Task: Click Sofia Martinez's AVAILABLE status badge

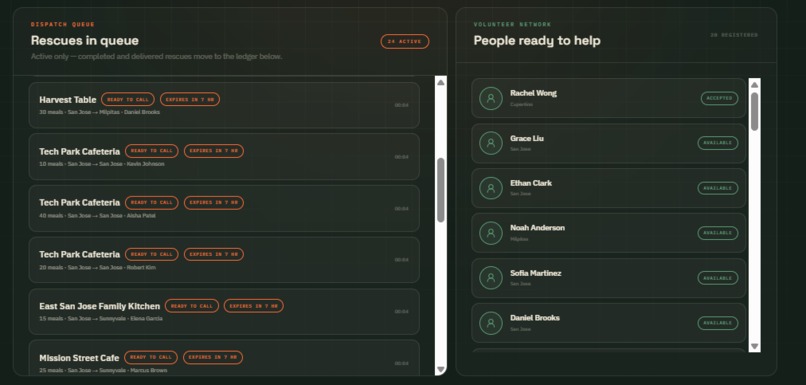Action: tap(718, 278)
